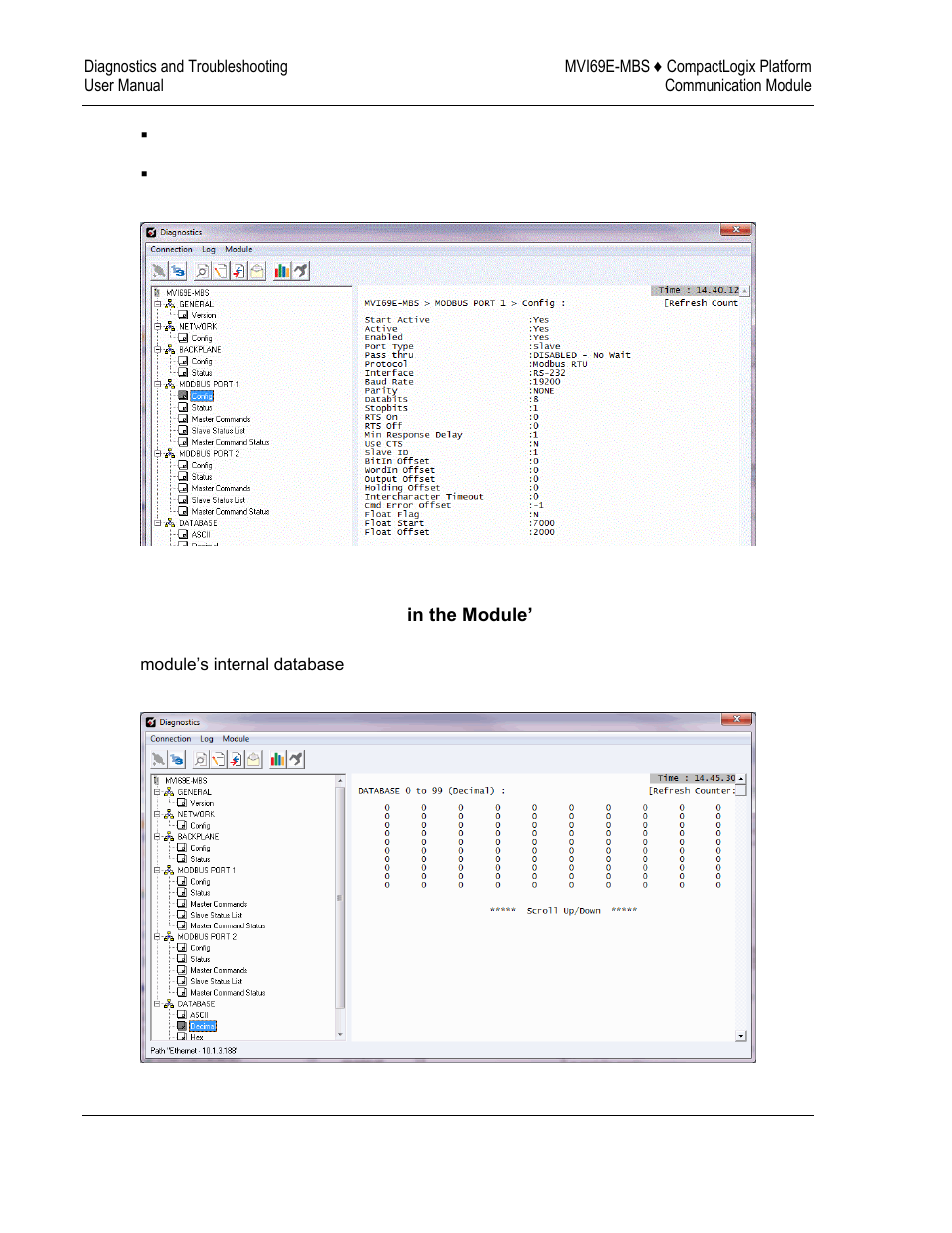Click 'DATABASE 0 to 99 (Decimal)' heading

pyautogui.click(x=432, y=791)
